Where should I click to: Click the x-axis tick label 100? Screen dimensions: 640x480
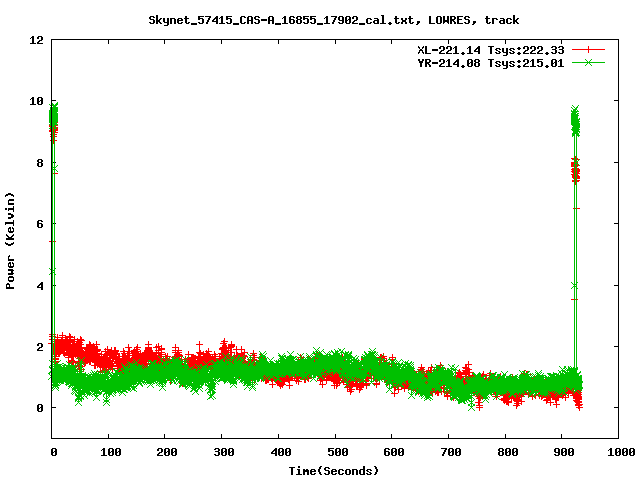(x=111, y=452)
